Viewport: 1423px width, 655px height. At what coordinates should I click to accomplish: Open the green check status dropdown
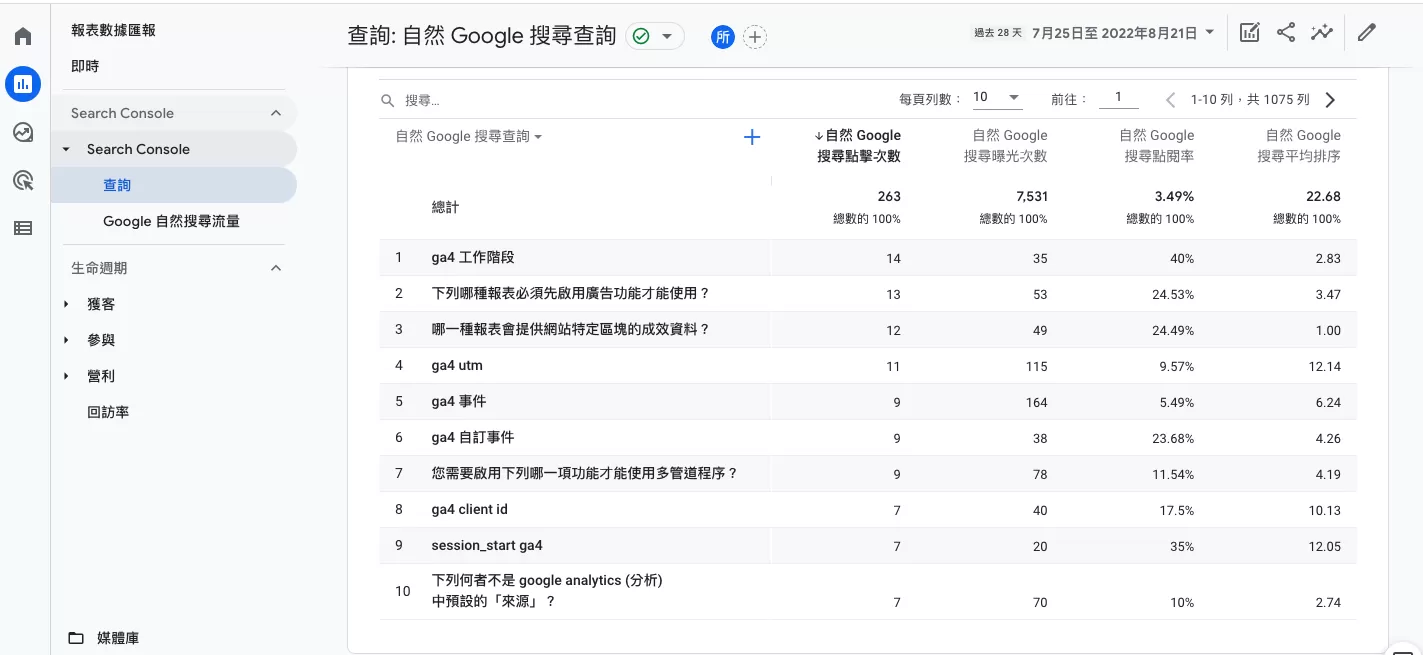click(x=655, y=36)
